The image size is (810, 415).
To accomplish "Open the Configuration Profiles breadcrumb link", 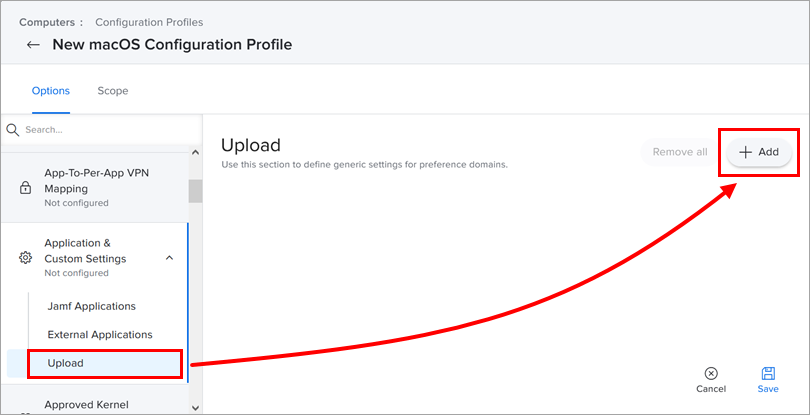I will [150, 21].
